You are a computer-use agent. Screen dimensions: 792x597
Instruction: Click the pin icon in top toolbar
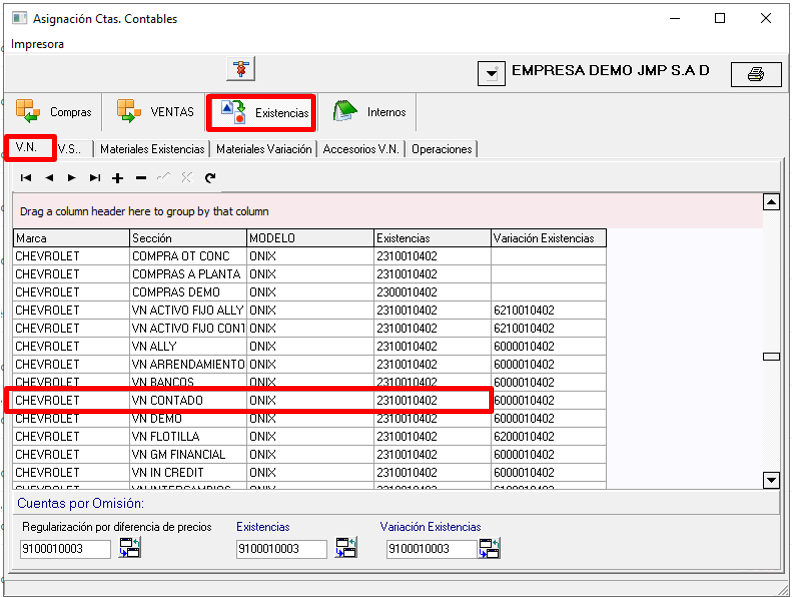[241, 69]
